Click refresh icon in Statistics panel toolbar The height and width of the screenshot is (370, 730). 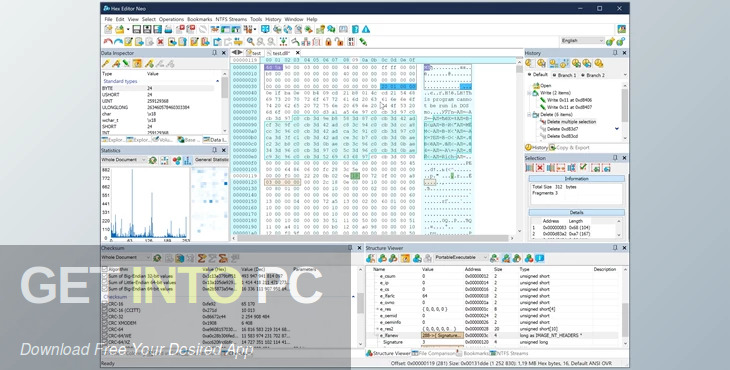click(x=153, y=161)
